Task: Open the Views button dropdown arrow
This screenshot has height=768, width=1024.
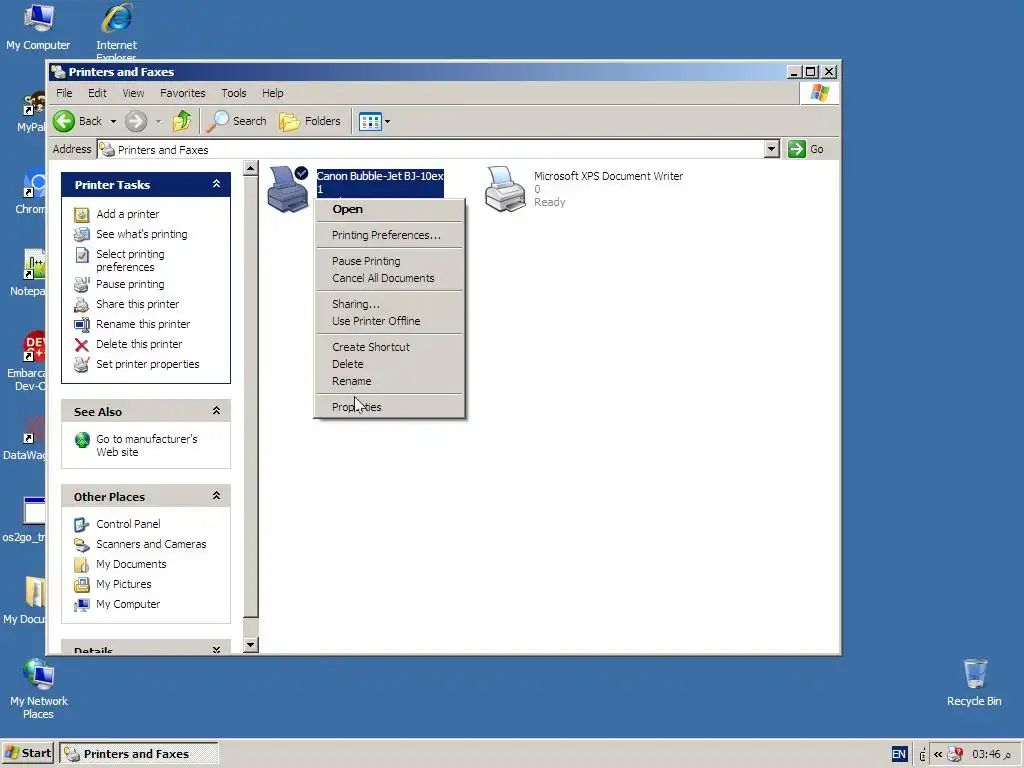Action: (x=387, y=121)
